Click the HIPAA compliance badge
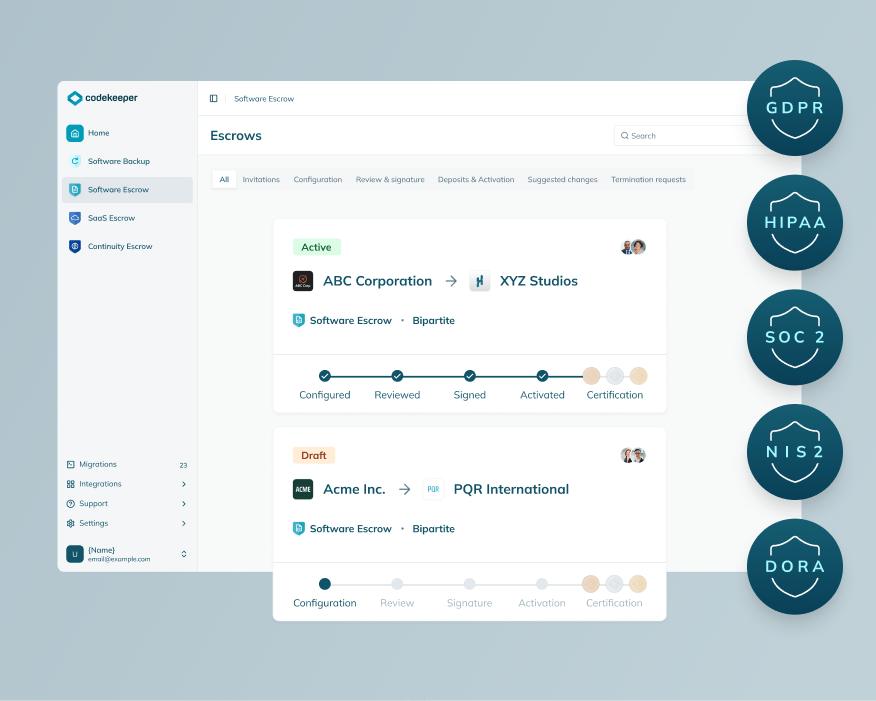876x701 pixels. coord(794,222)
